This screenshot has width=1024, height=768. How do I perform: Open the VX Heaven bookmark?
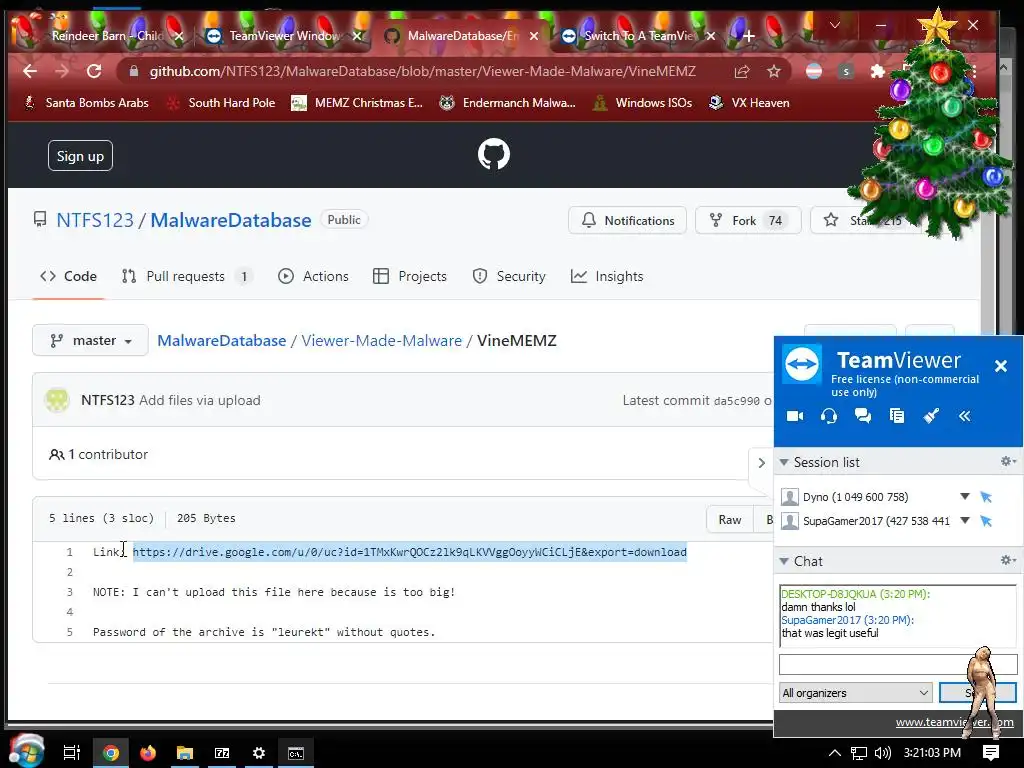[x=749, y=103]
